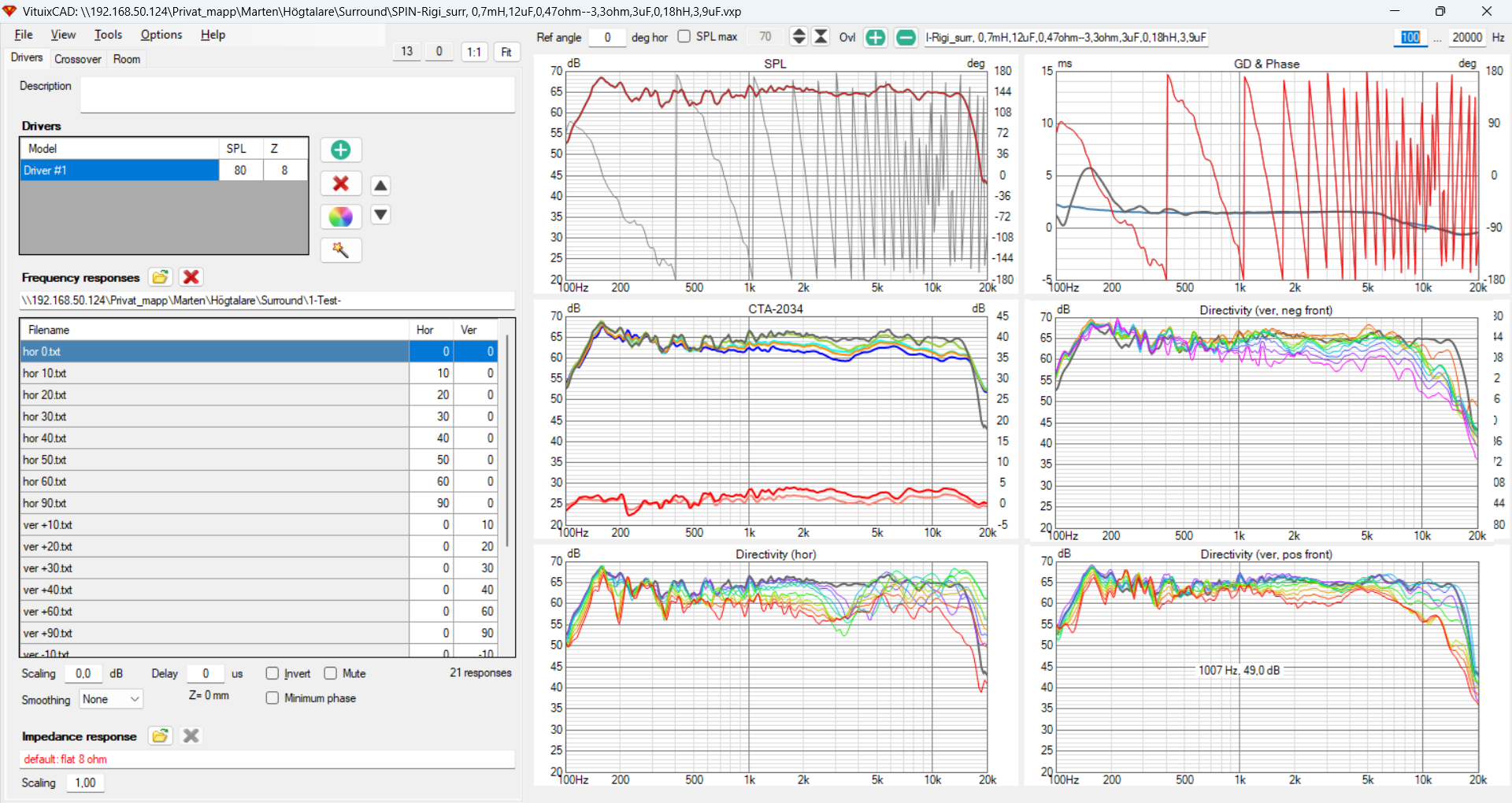This screenshot has width=1512, height=803.
Task: Click the Ver column header
Action: (x=476, y=330)
